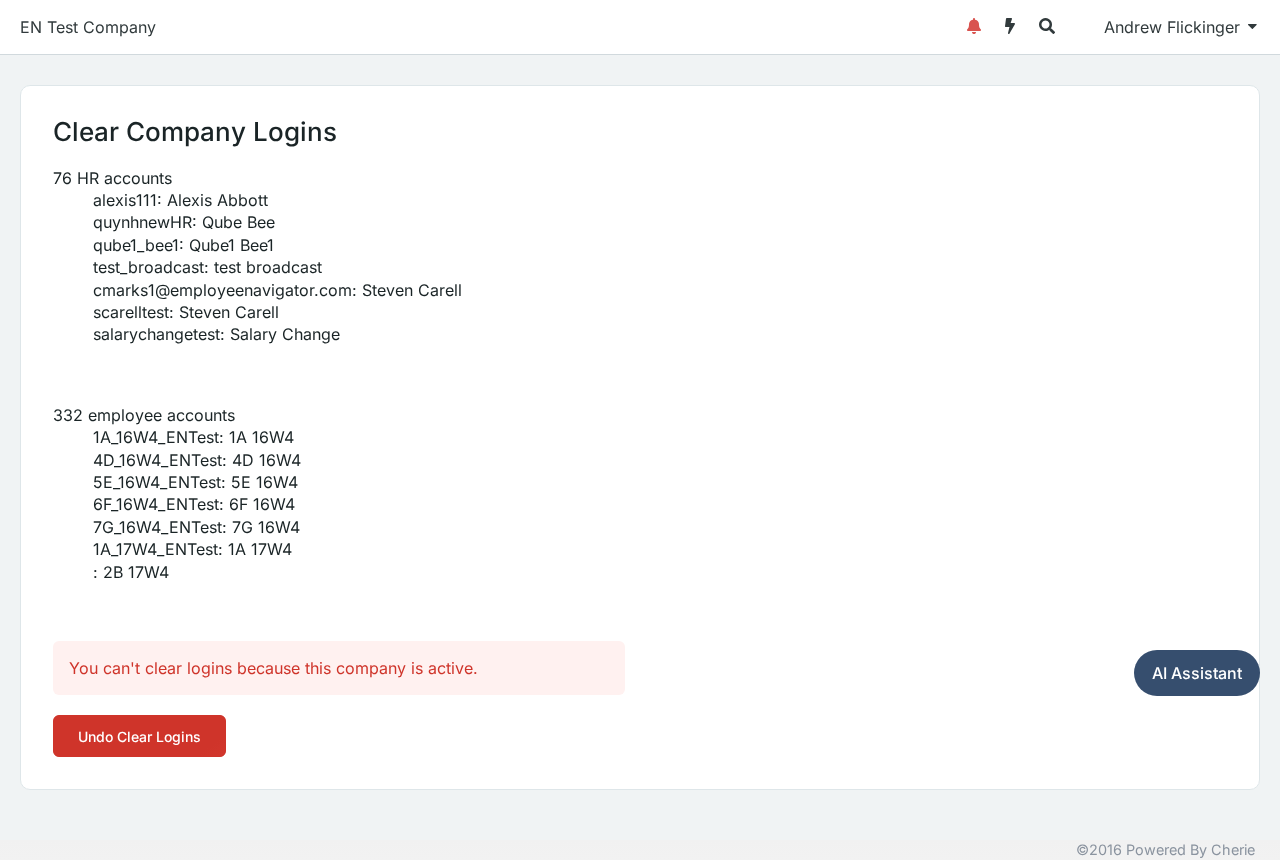Viewport: 1280px width, 860px height.
Task: Click the 332 employee accounts text
Action: [144, 415]
